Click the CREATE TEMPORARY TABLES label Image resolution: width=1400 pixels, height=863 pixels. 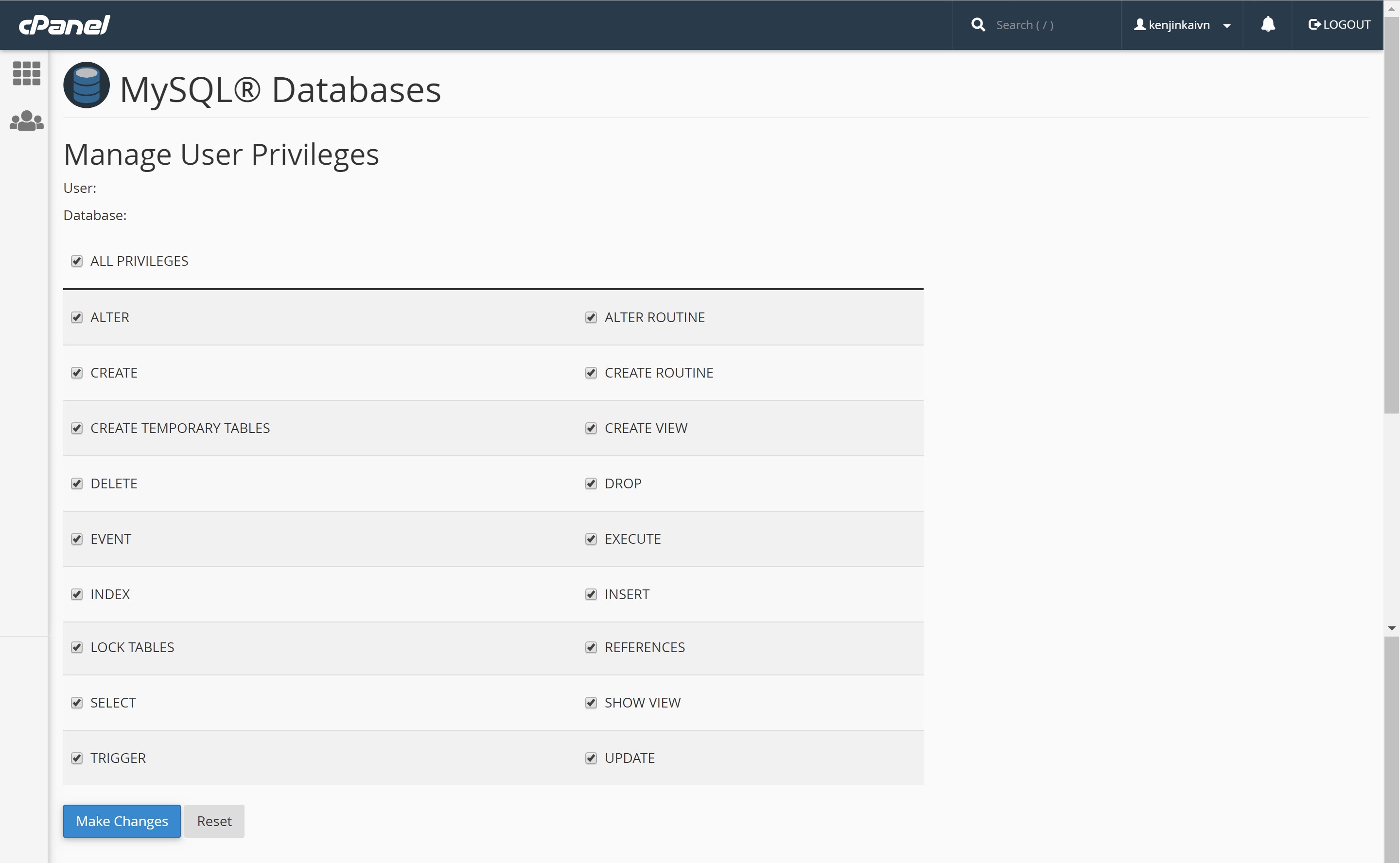(x=180, y=428)
